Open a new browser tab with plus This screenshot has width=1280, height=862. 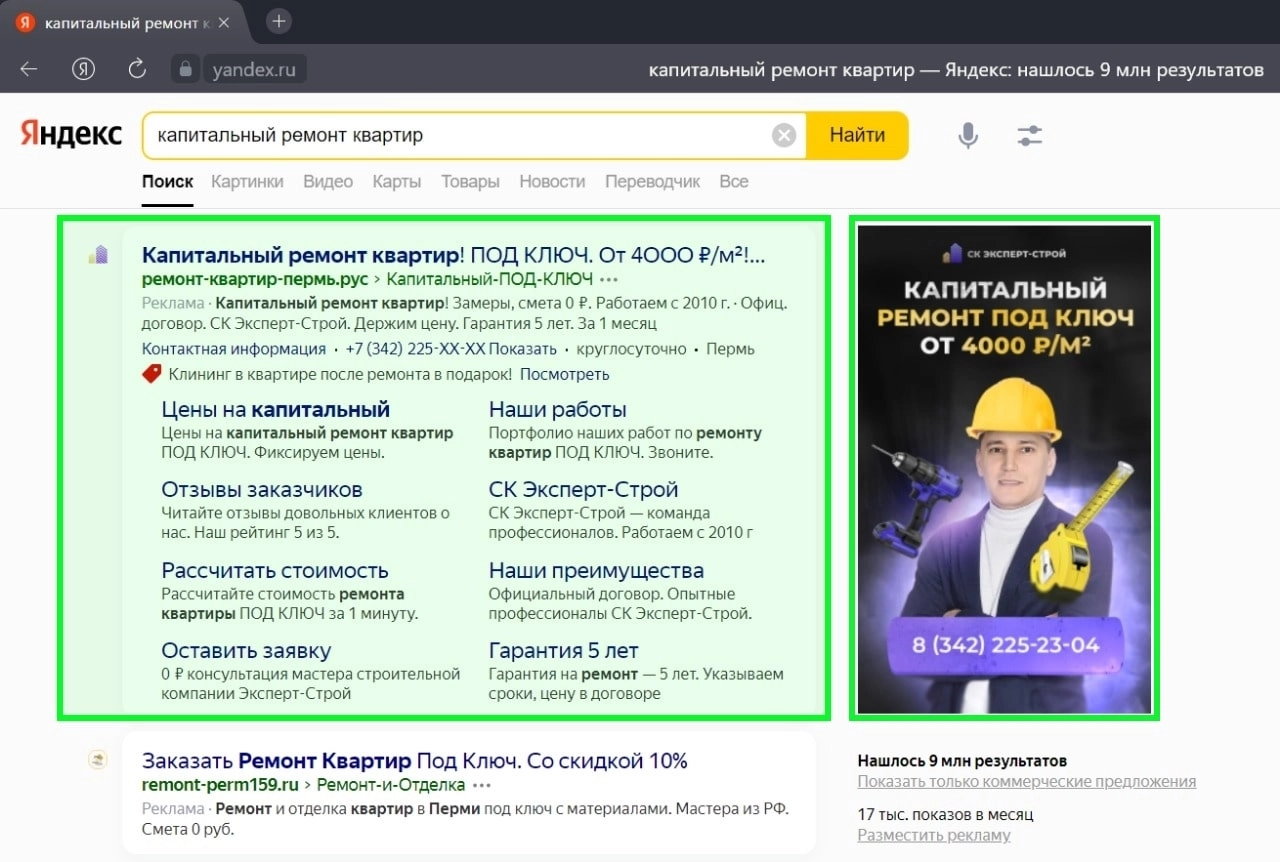click(279, 21)
